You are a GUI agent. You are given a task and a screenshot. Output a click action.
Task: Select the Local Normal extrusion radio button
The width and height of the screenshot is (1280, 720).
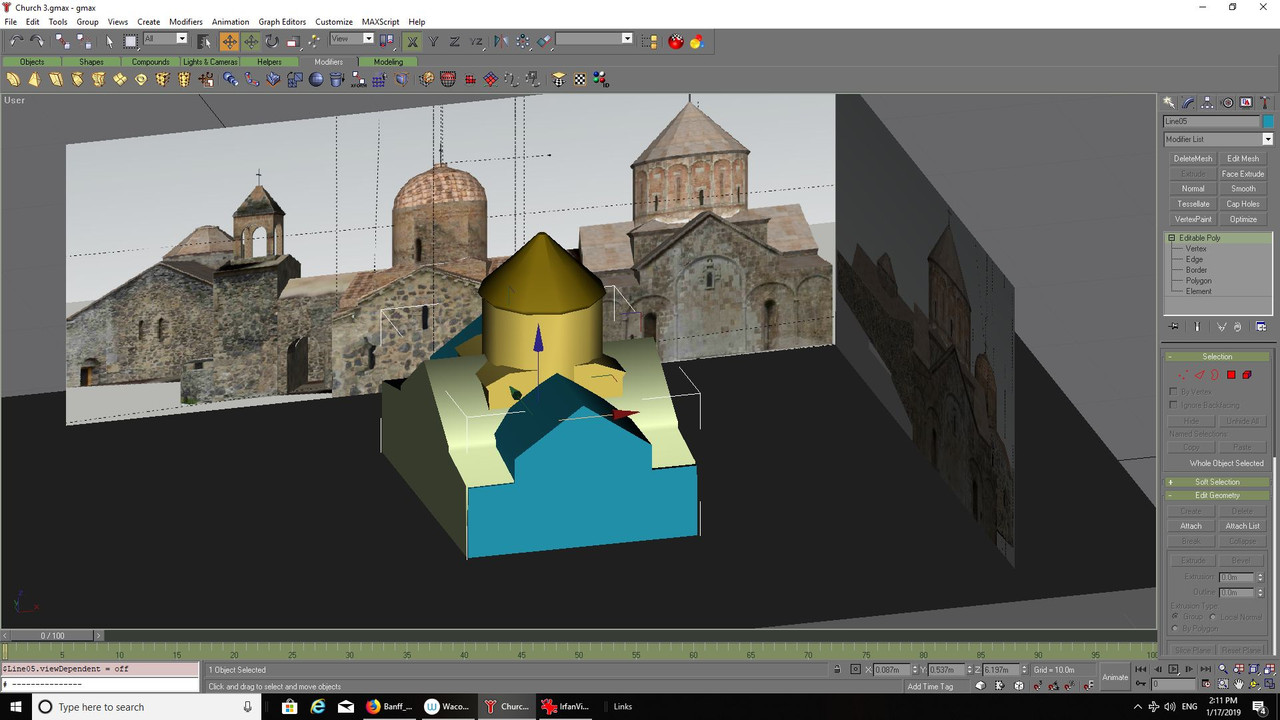(x=1215, y=617)
